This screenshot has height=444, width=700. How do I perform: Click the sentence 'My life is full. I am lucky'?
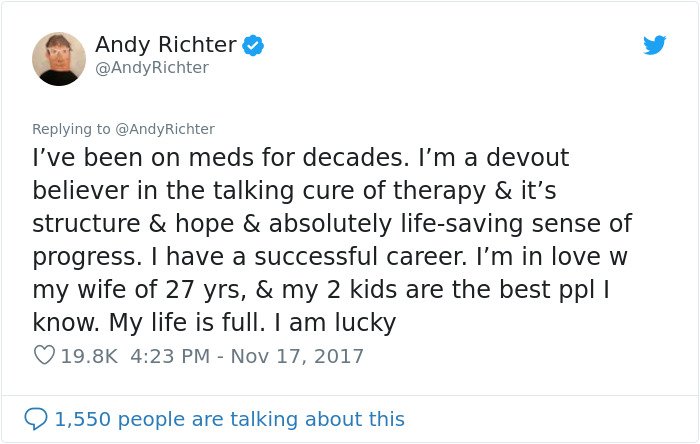point(253,322)
